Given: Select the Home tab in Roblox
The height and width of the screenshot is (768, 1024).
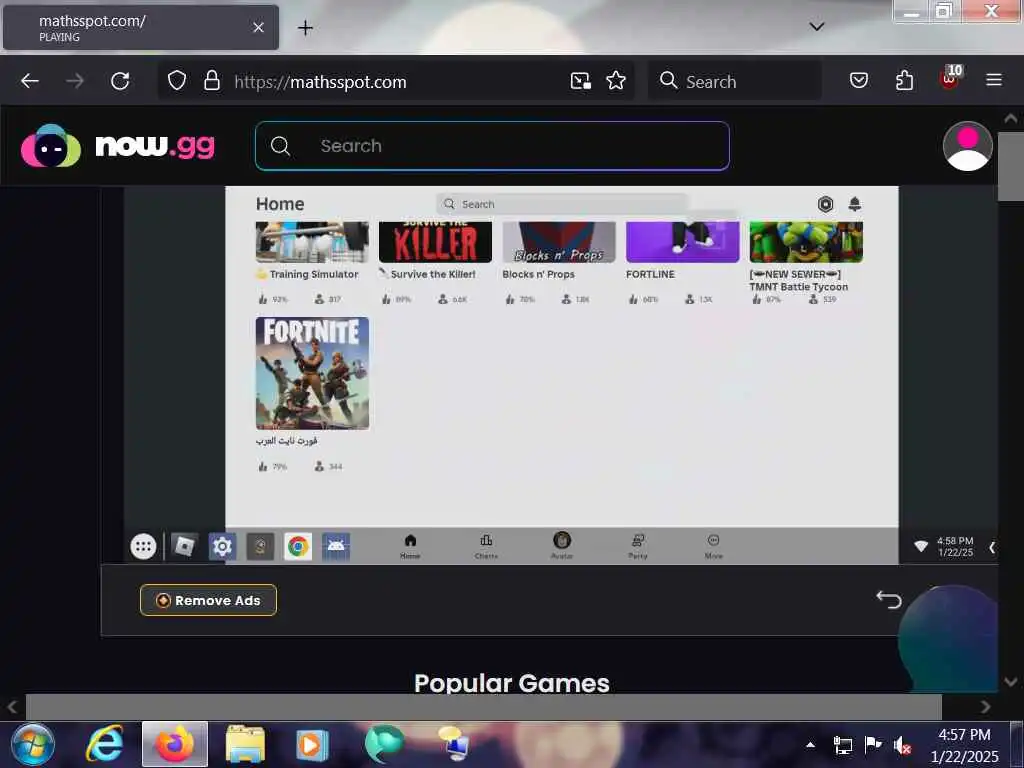Looking at the screenshot, I should click(x=410, y=546).
